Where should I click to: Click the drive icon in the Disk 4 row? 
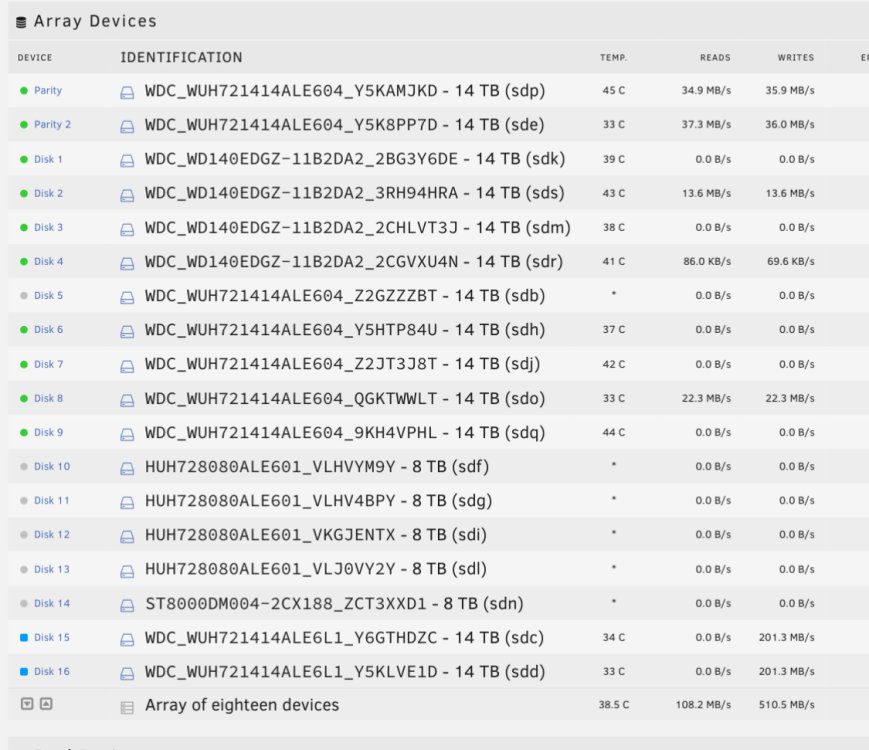127,263
